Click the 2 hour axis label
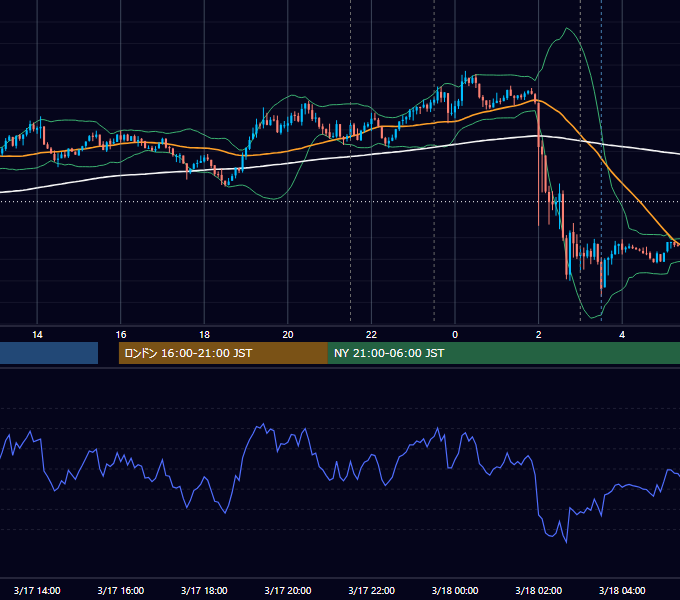 pos(539,335)
